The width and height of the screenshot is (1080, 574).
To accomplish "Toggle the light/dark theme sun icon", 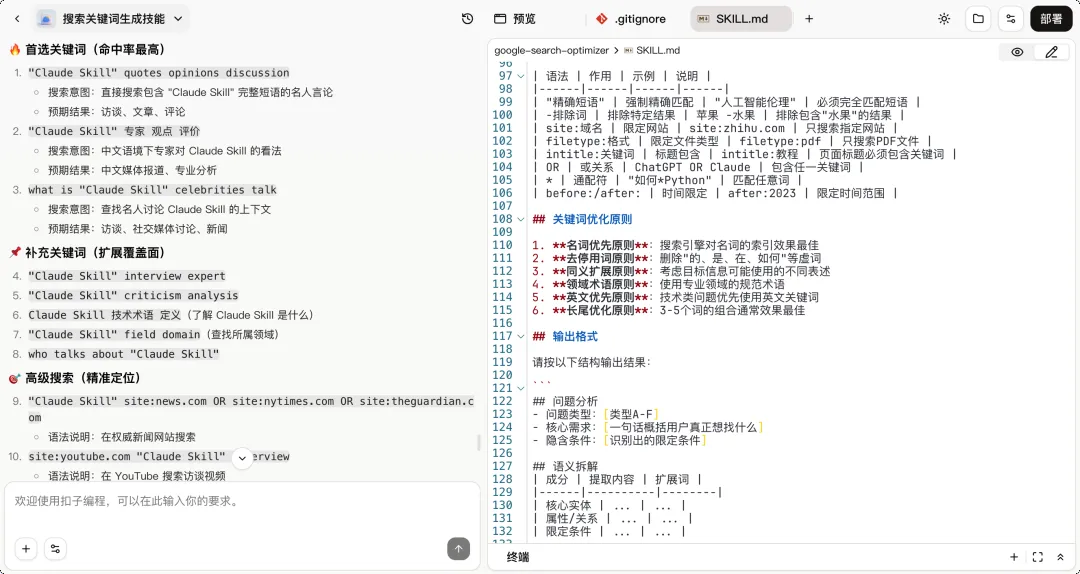I will 944,19.
